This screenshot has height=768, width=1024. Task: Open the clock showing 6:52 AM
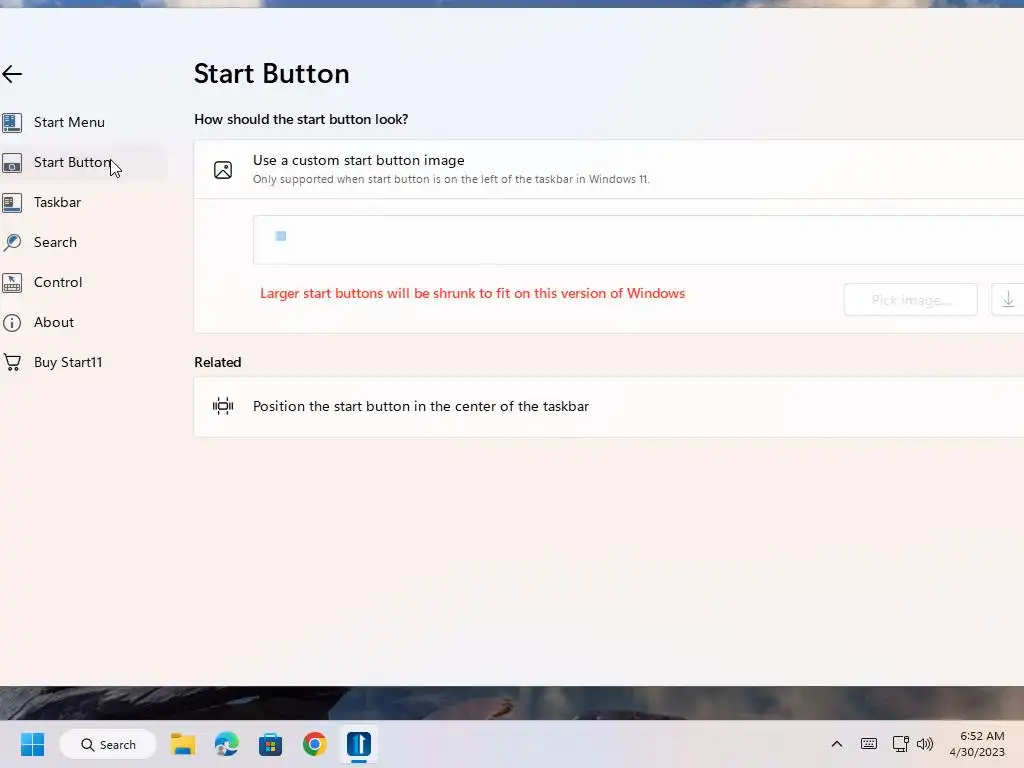[978, 744]
